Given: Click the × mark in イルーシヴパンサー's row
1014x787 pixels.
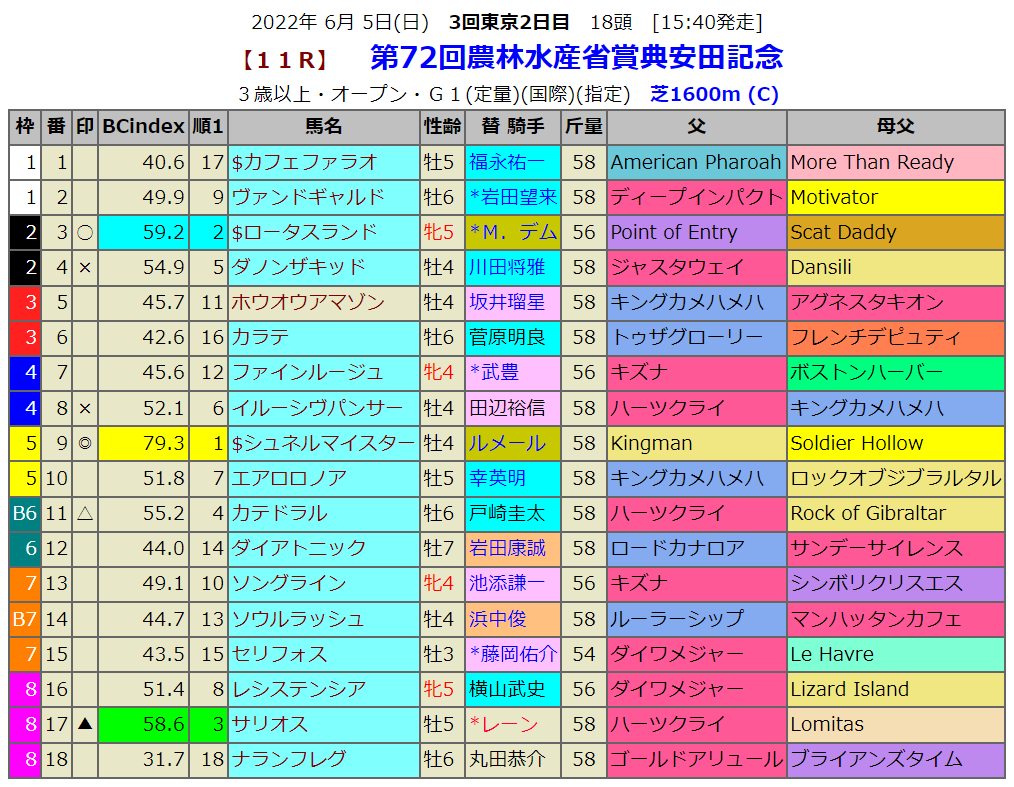Looking at the screenshot, I should tap(85, 408).
